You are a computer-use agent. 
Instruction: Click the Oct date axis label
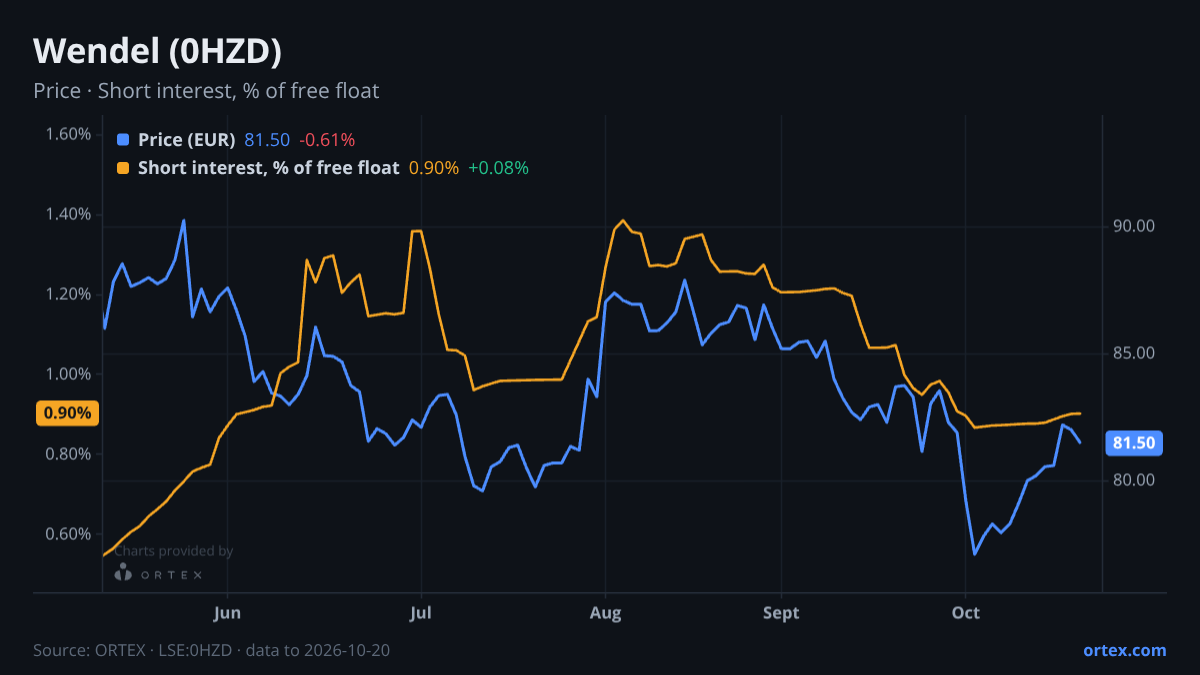click(x=965, y=613)
